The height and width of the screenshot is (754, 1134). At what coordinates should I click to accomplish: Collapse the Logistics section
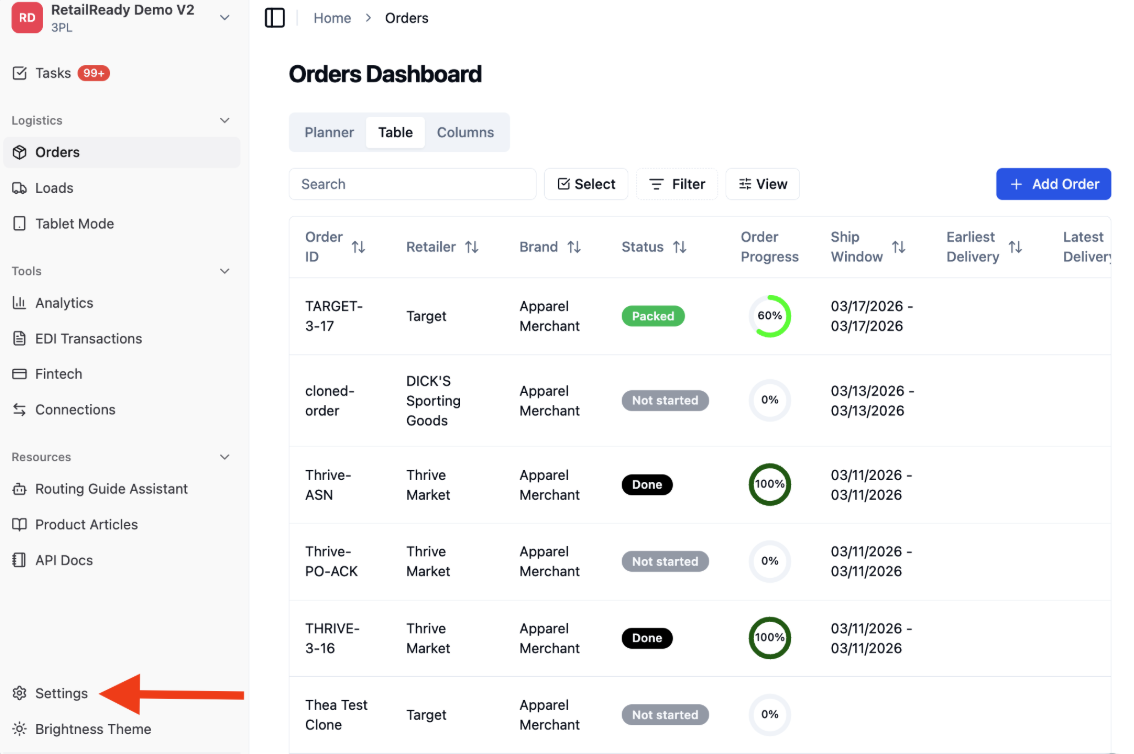coord(224,121)
